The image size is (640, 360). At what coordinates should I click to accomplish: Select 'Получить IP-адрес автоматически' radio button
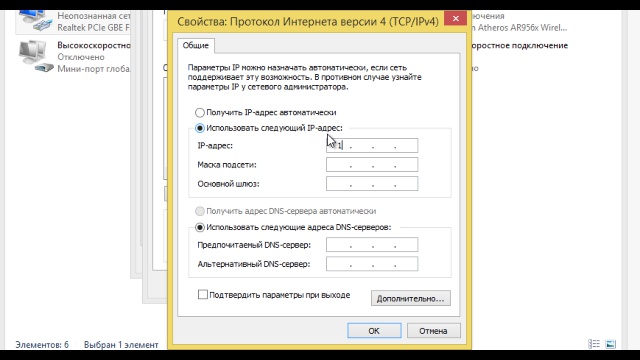(200, 112)
